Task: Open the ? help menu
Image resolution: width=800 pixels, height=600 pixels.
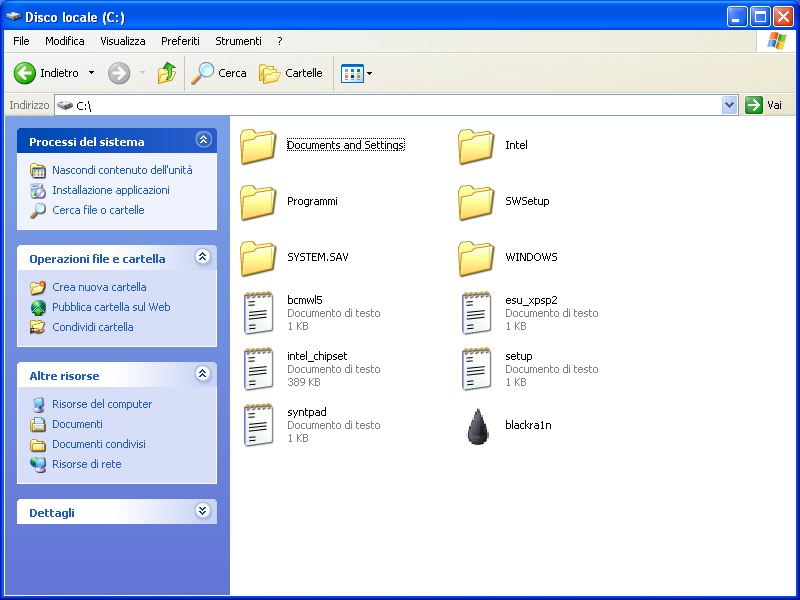Action: [280, 41]
